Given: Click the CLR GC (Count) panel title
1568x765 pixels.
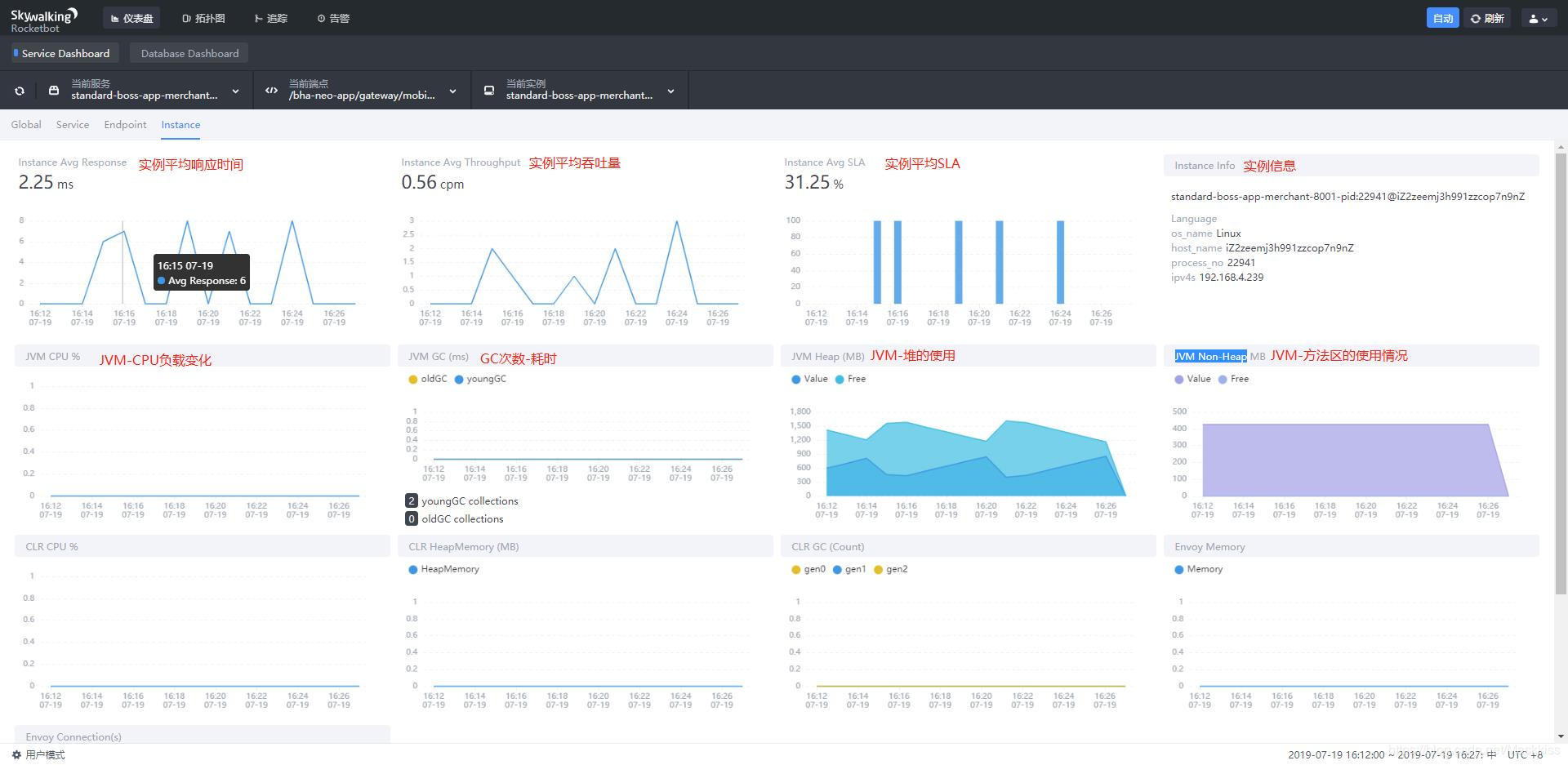Looking at the screenshot, I should click(827, 546).
